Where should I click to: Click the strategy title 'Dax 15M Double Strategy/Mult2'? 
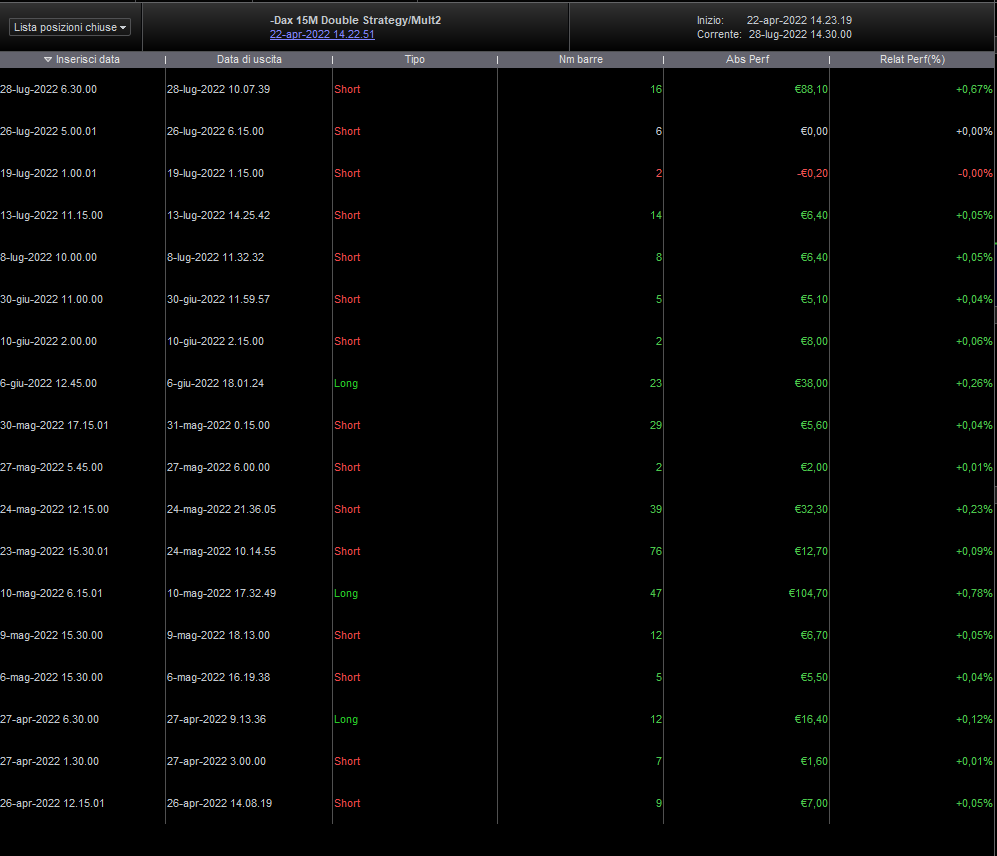[357, 20]
